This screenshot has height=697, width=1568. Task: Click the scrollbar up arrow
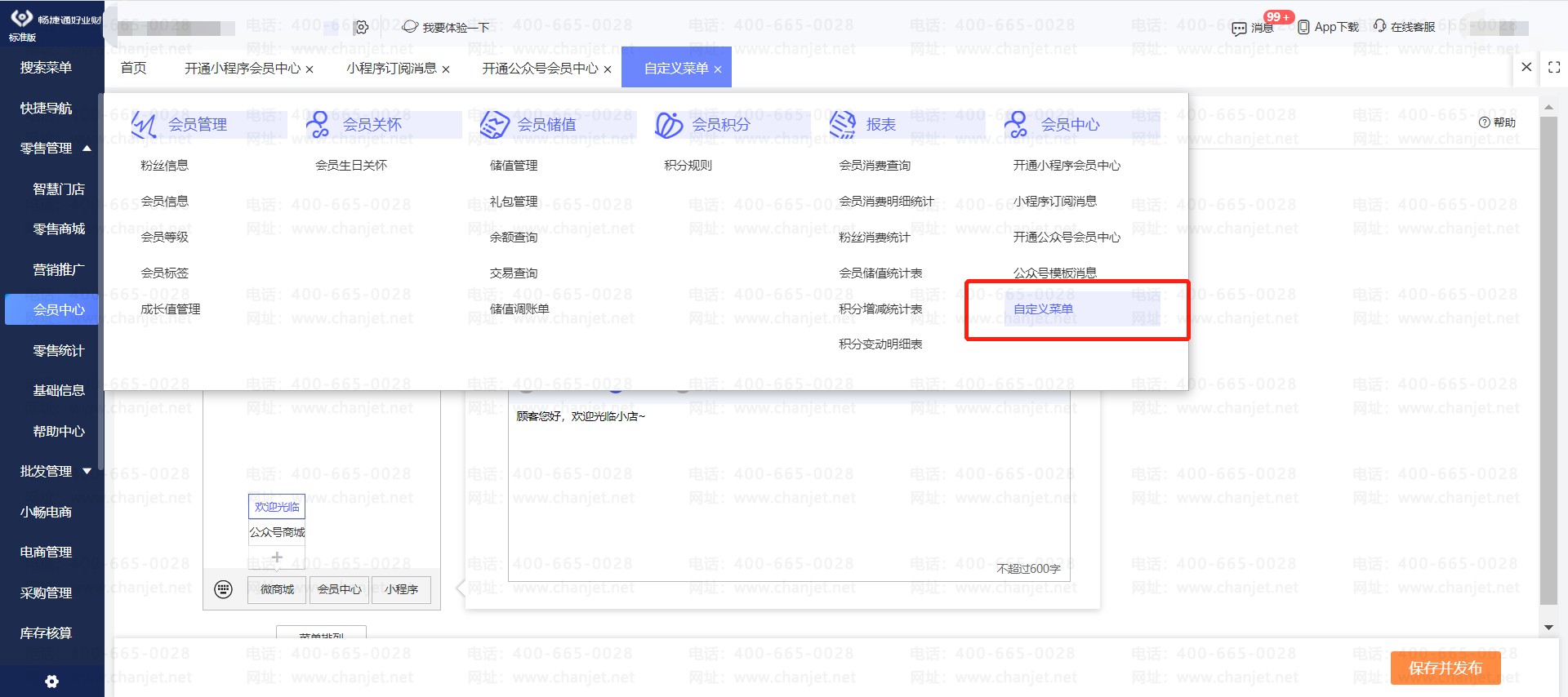click(x=1548, y=107)
